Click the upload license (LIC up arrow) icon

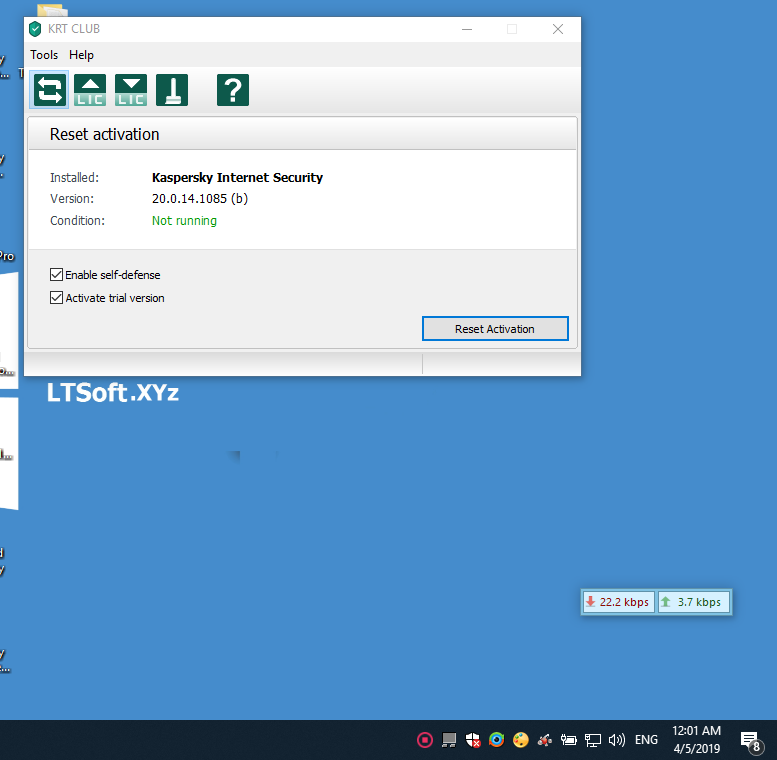pos(90,90)
